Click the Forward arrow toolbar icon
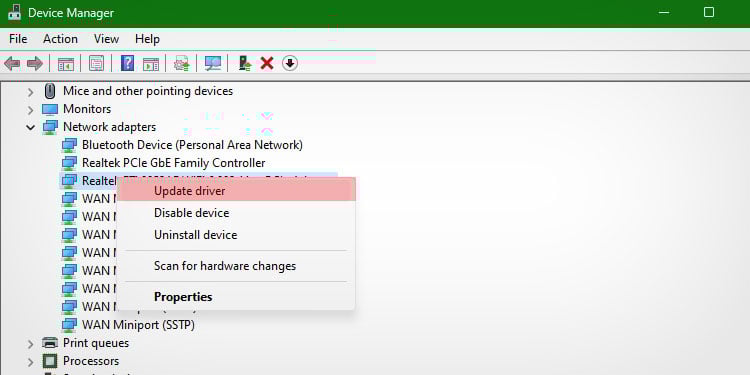The image size is (750, 375). 35,63
